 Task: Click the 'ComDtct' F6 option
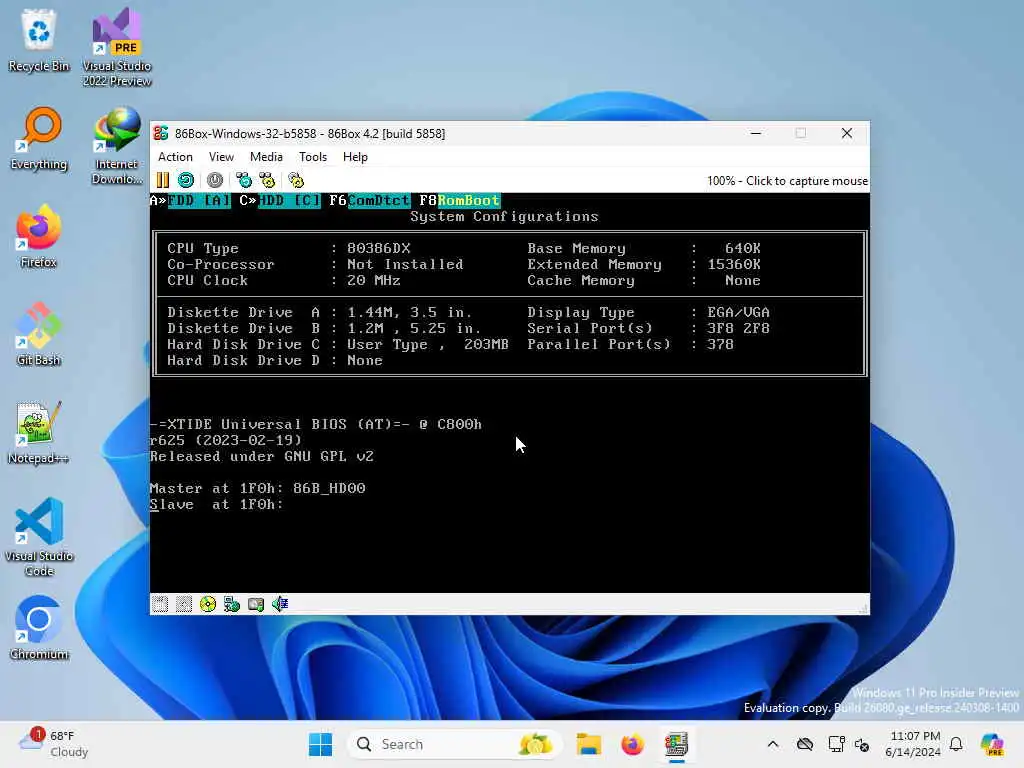click(379, 200)
